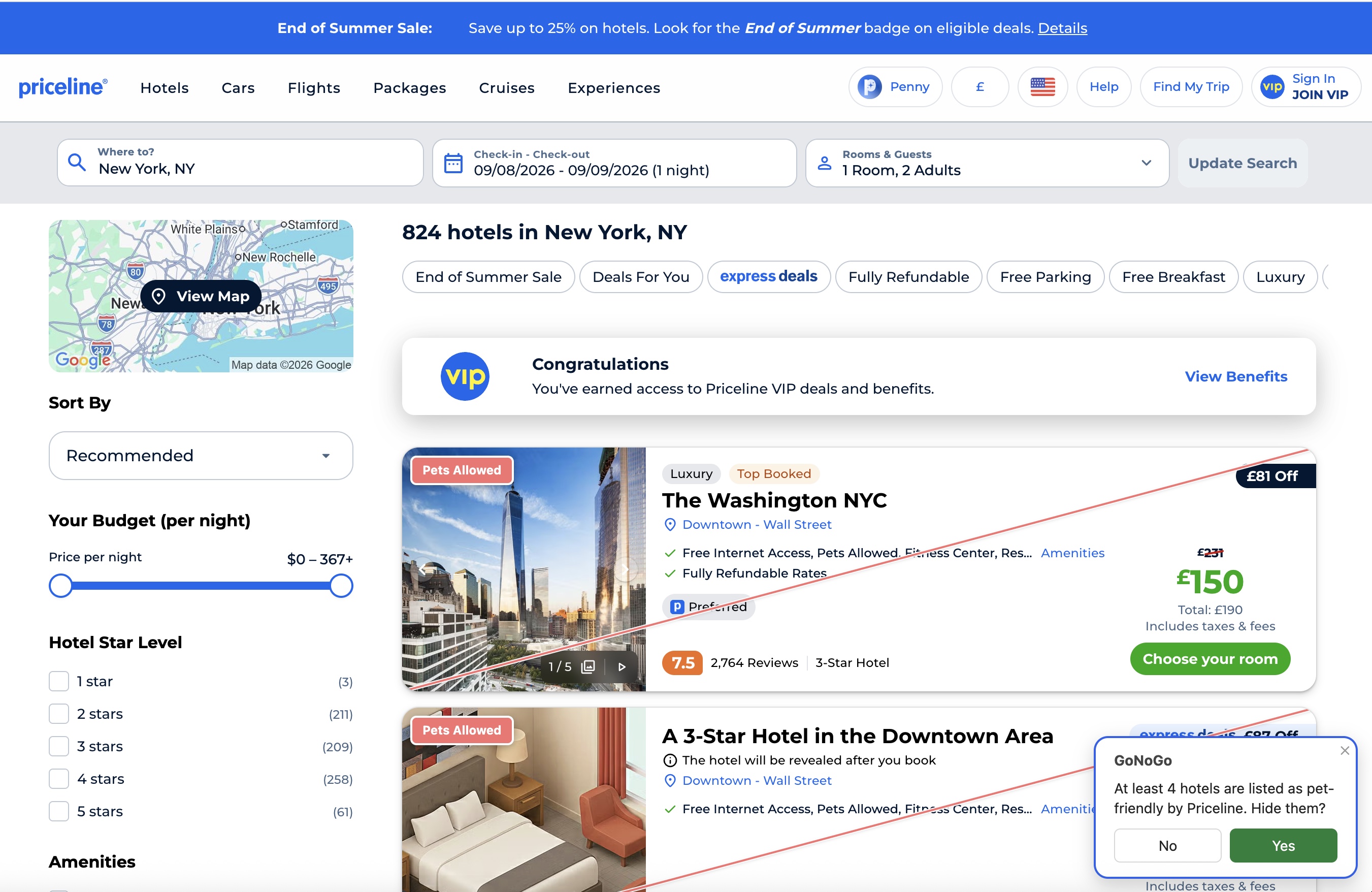Click minimum price slider handle
This screenshot has width=1372, height=892.
click(60, 586)
